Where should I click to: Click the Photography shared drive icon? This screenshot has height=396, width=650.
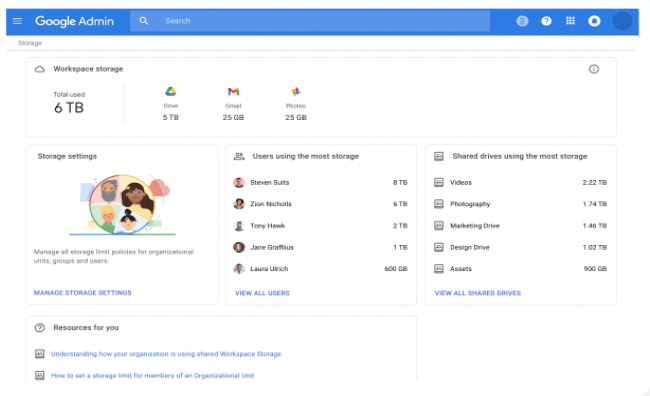pos(439,204)
